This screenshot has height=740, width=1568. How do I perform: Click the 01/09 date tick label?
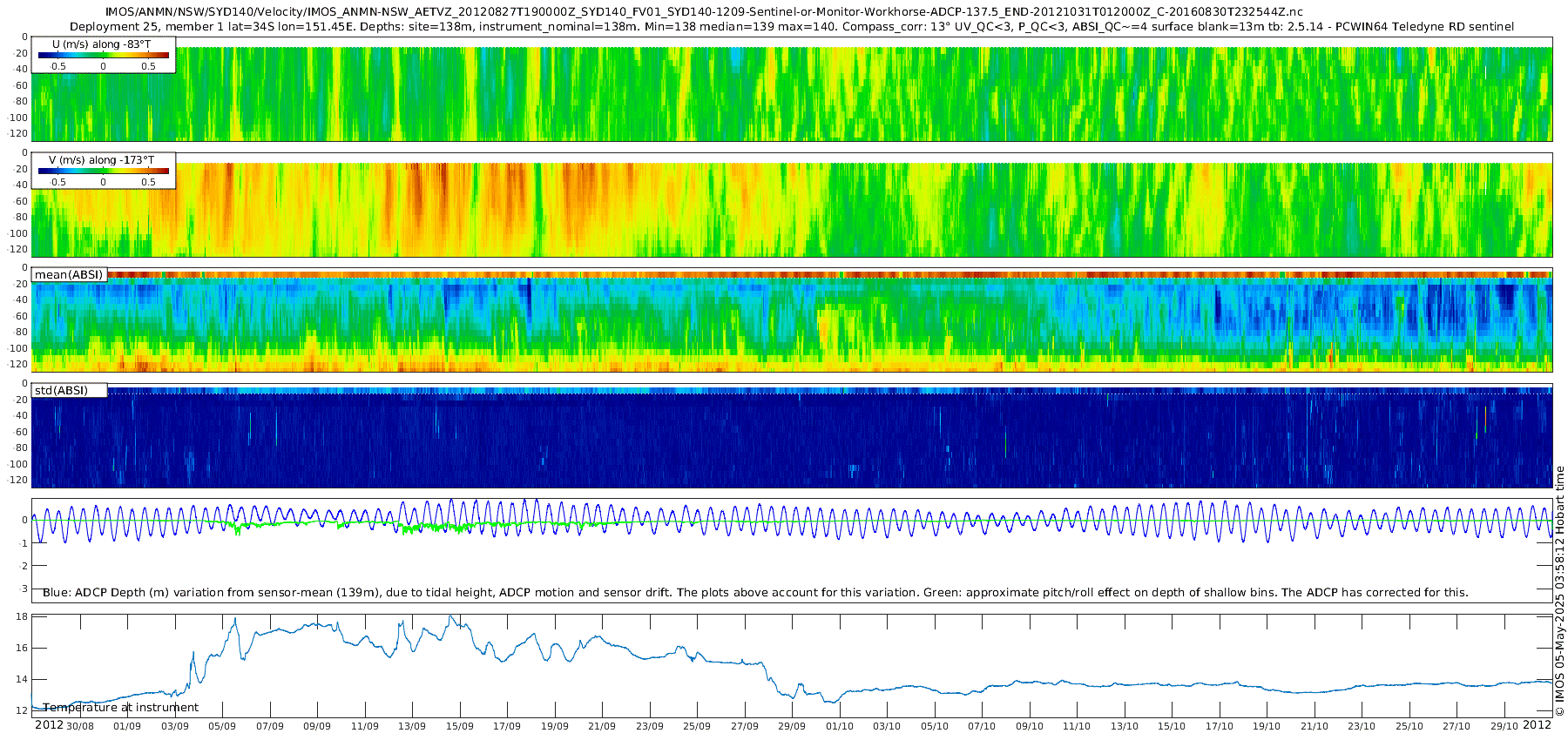(127, 726)
